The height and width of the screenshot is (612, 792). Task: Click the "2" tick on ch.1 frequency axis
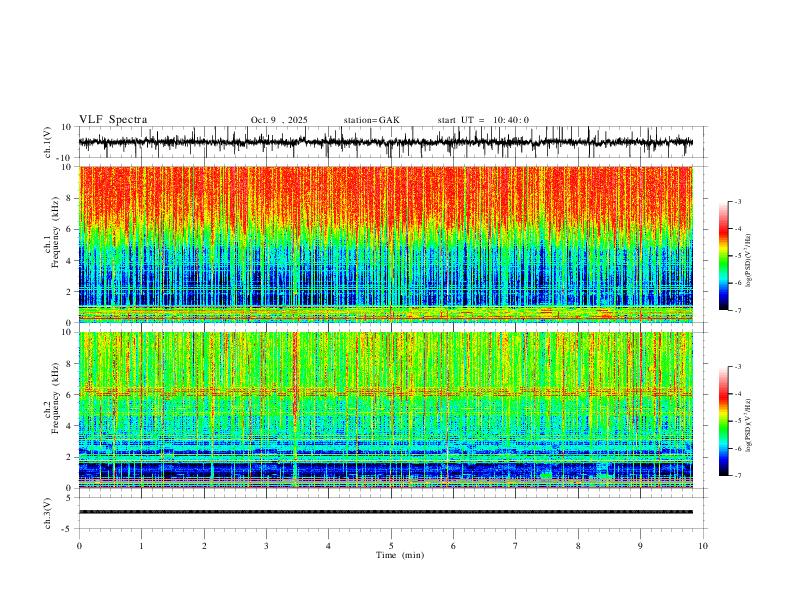[69, 291]
